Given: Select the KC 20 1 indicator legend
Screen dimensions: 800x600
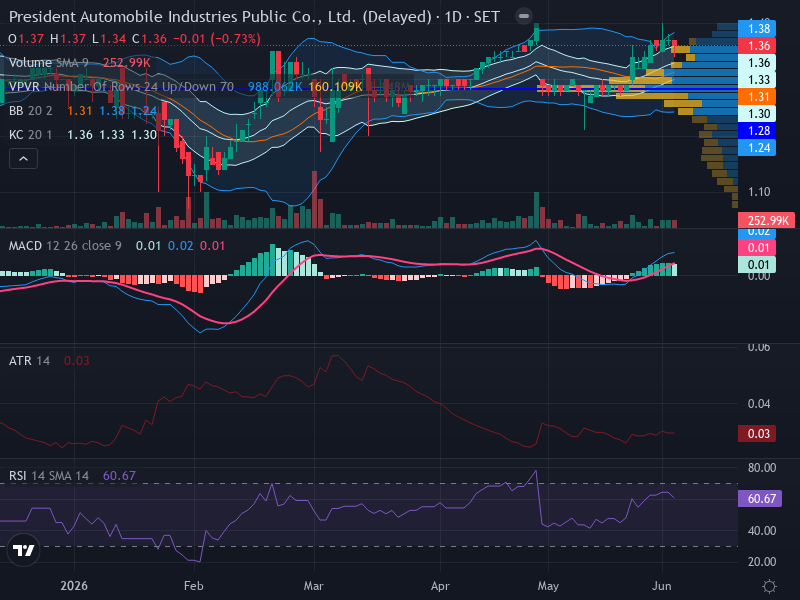Looking at the screenshot, I should 31,135.
